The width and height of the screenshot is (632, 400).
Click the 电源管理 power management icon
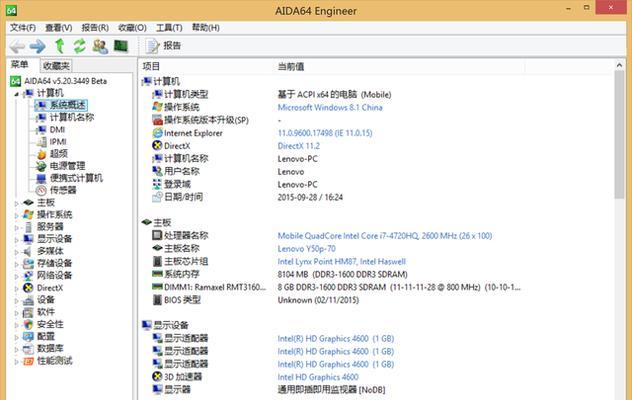point(41,166)
